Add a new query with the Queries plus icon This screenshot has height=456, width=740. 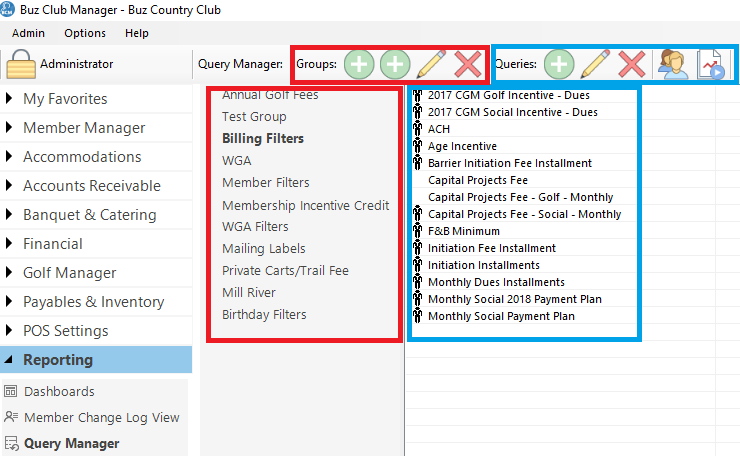559,65
